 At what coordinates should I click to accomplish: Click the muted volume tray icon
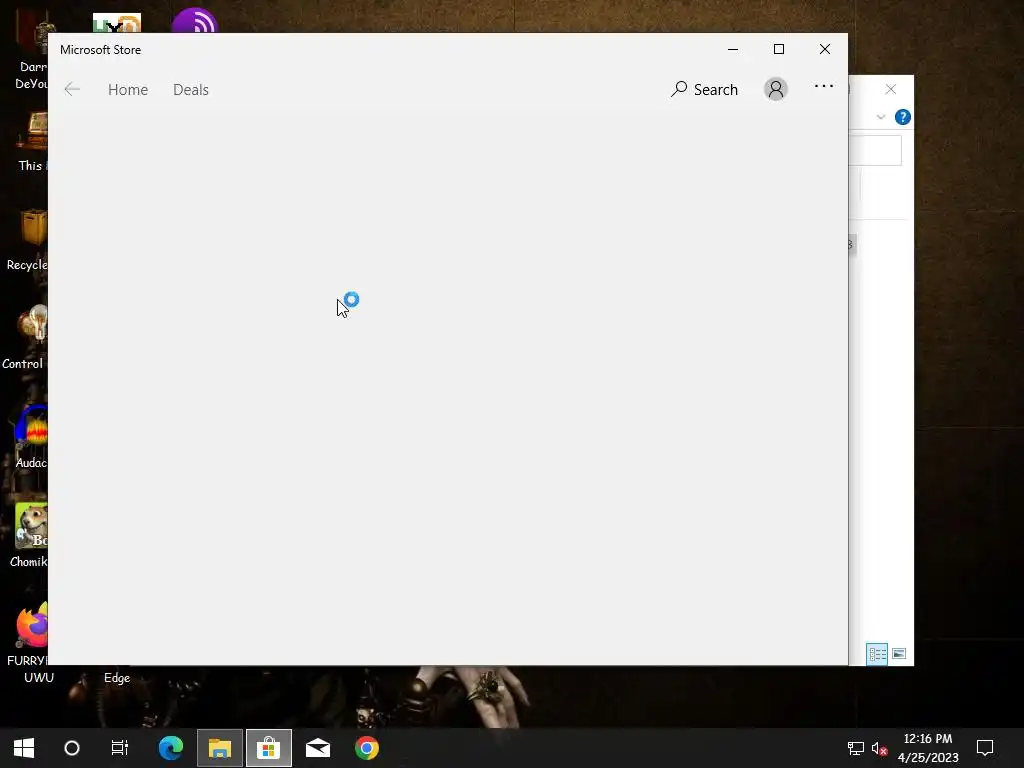click(x=879, y=748)
